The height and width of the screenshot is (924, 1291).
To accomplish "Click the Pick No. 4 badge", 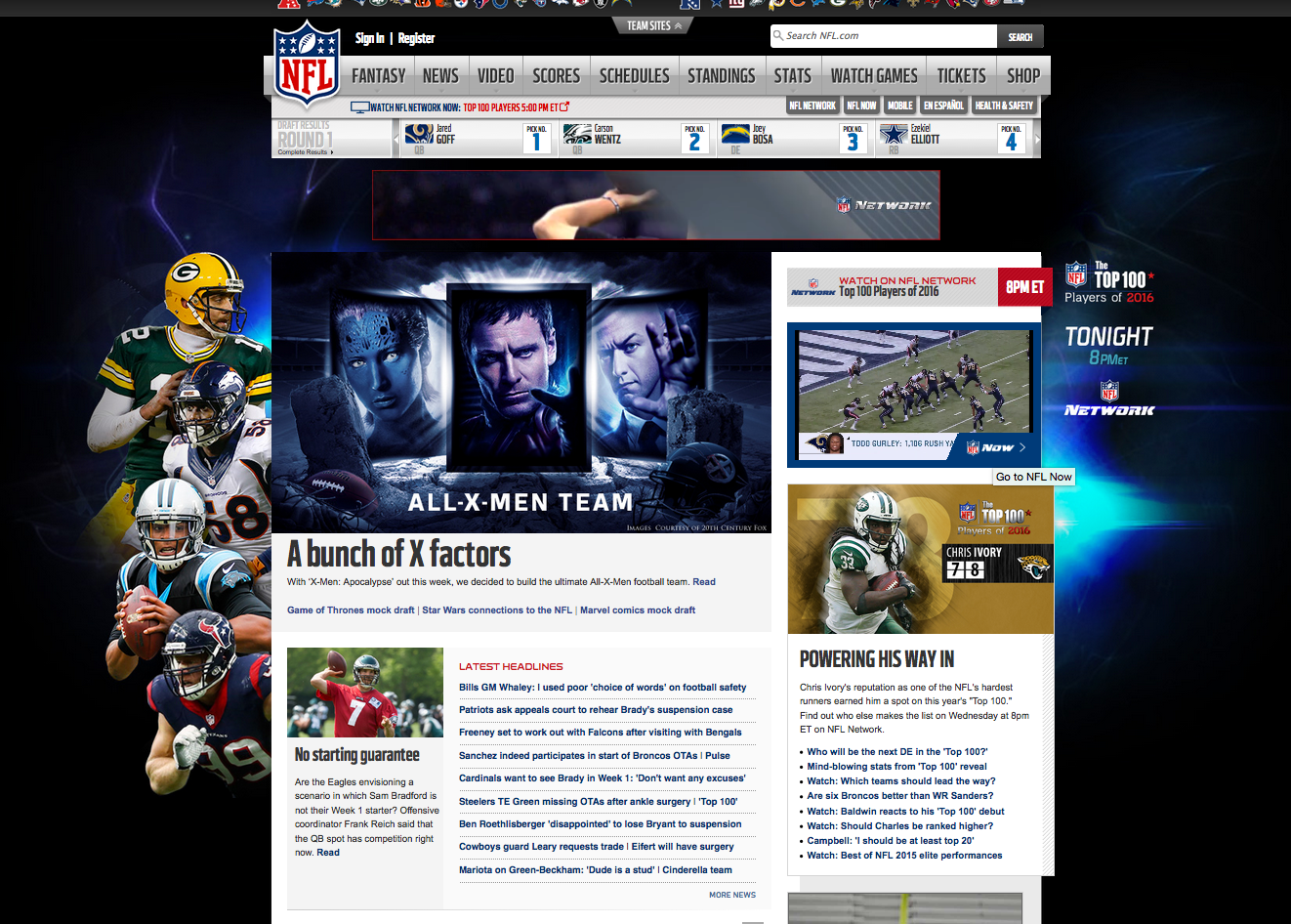I will (x=1011, y=138).
